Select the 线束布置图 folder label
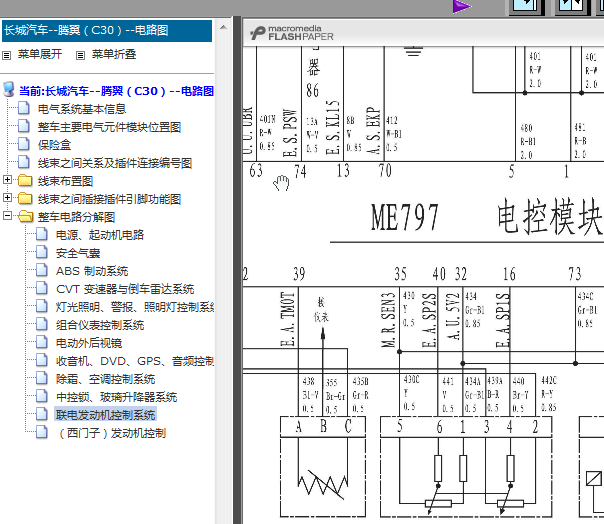This screenshot has width=604, height=524. click(x=65, y=181)
